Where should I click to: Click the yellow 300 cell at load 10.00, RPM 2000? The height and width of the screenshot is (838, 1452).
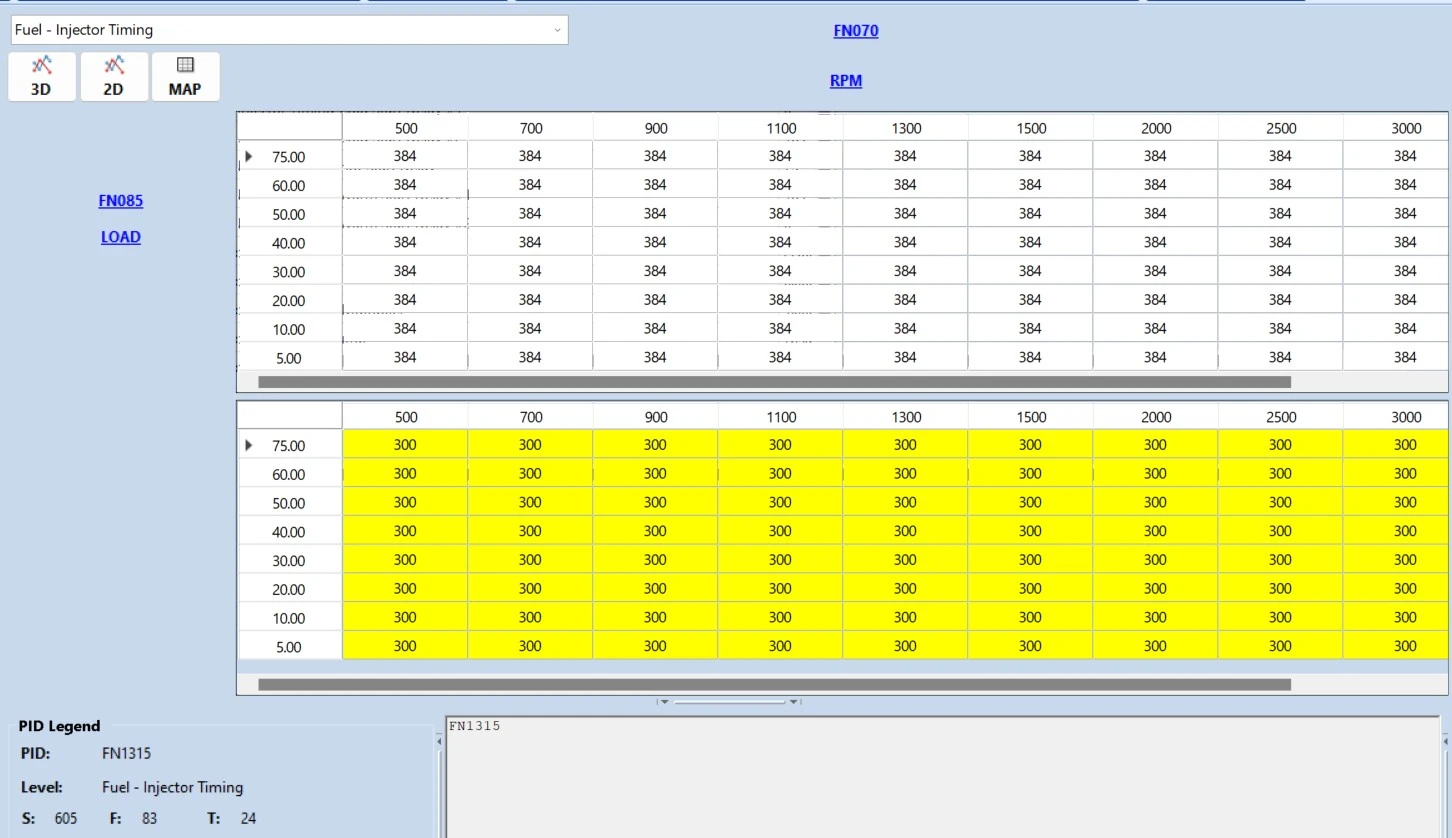point(1155,618)
